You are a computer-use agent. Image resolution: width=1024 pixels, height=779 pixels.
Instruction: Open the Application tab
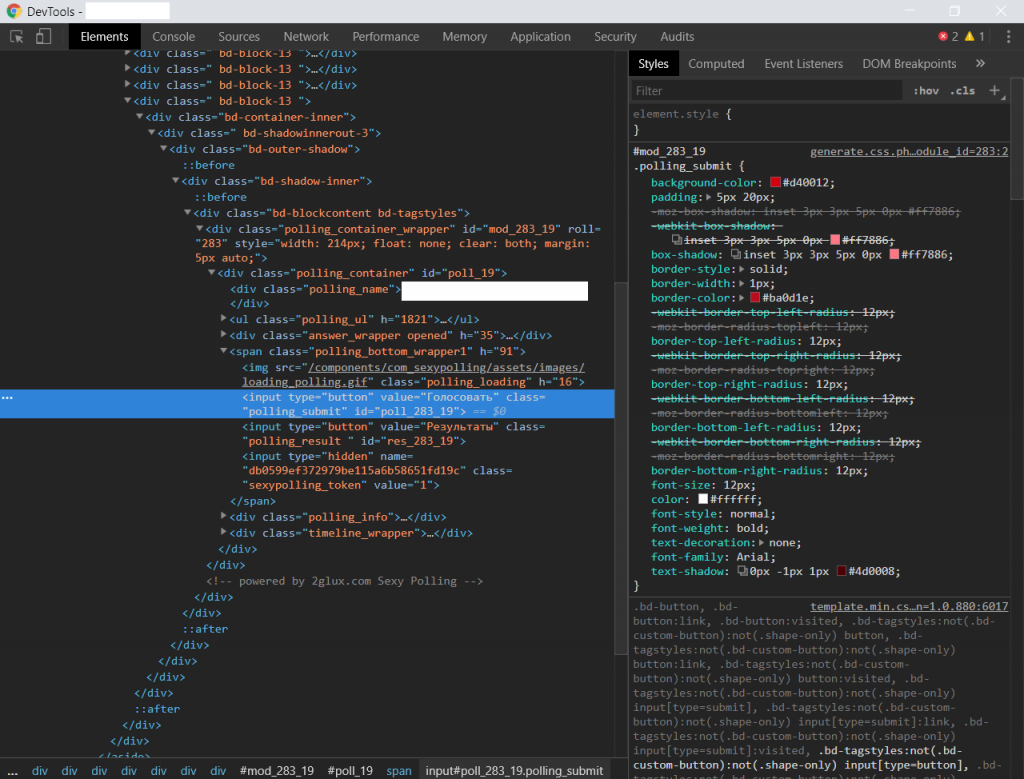[540, 37]
